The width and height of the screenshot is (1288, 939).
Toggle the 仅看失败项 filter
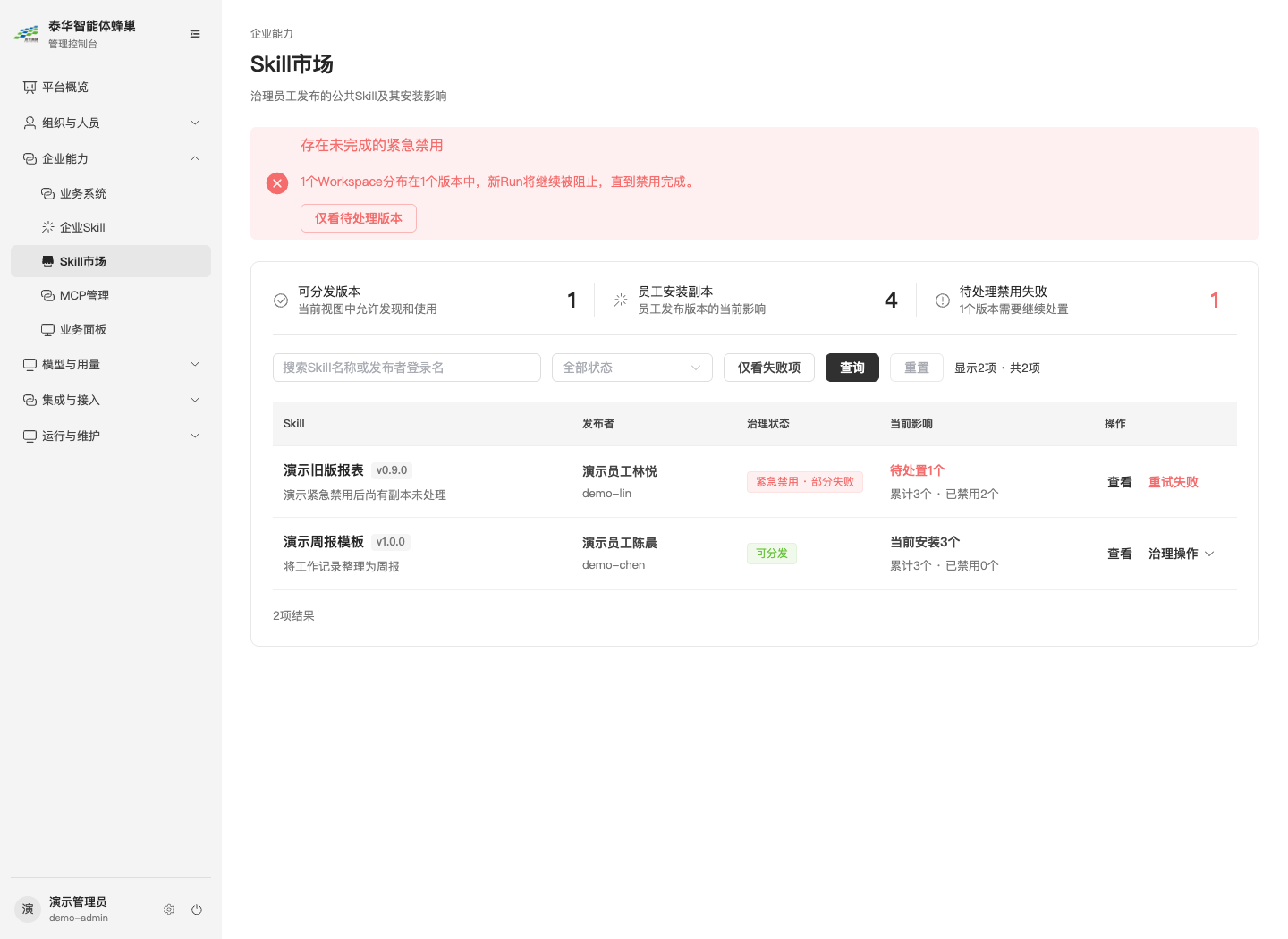point(769,368)
